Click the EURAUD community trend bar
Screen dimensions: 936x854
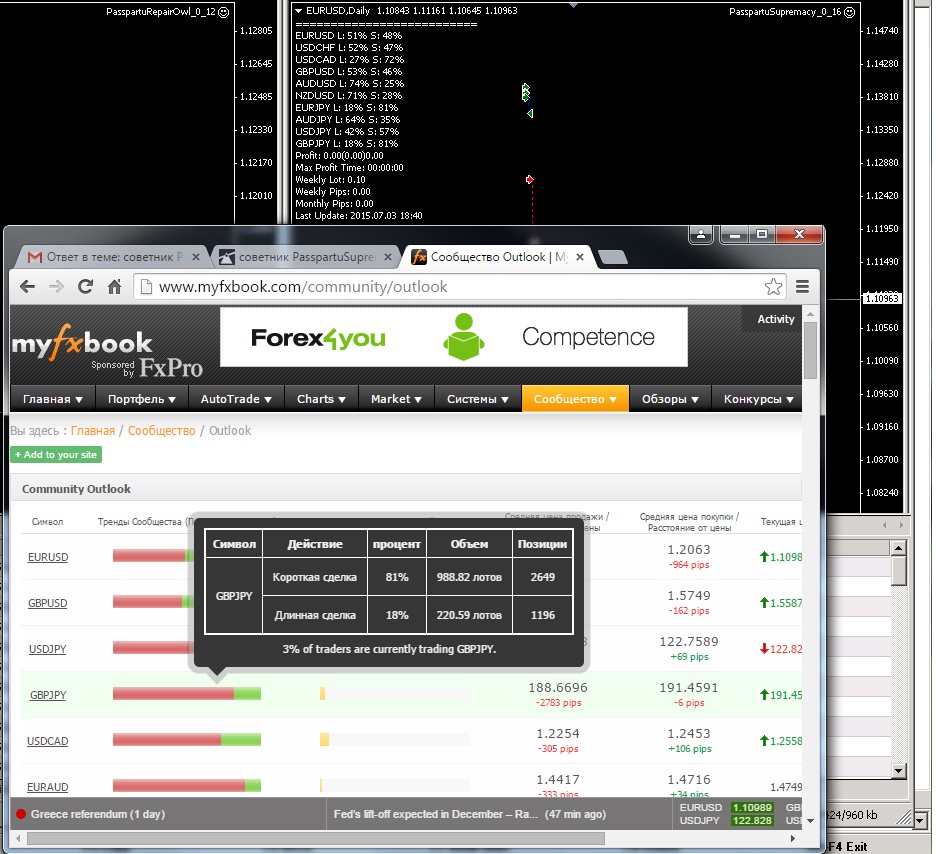pyautogui.click(x=187, y=785)
